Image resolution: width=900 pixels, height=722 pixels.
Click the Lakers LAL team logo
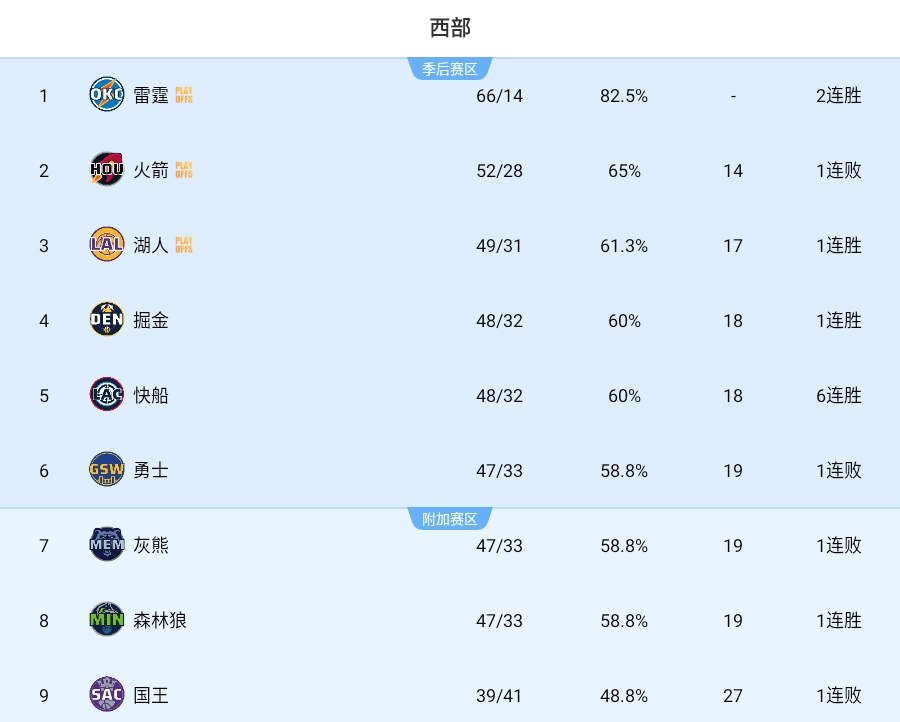click(x=107, y=245)
